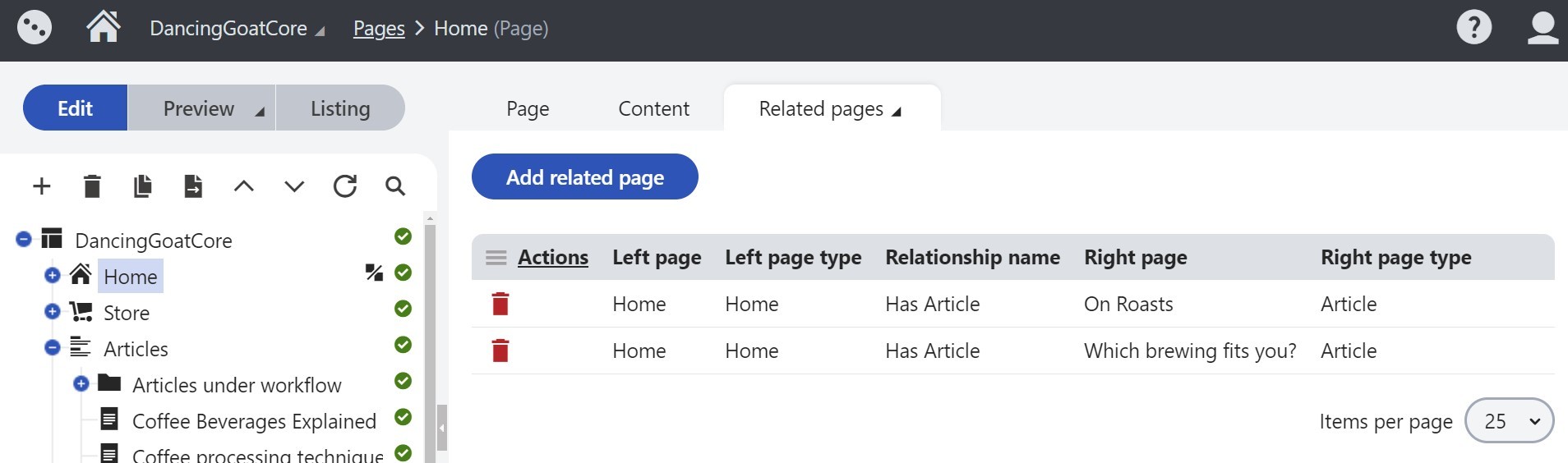Screen dimensions: 1568x463
Task: Select Articles in the content tree
Action: pos(136,349)
